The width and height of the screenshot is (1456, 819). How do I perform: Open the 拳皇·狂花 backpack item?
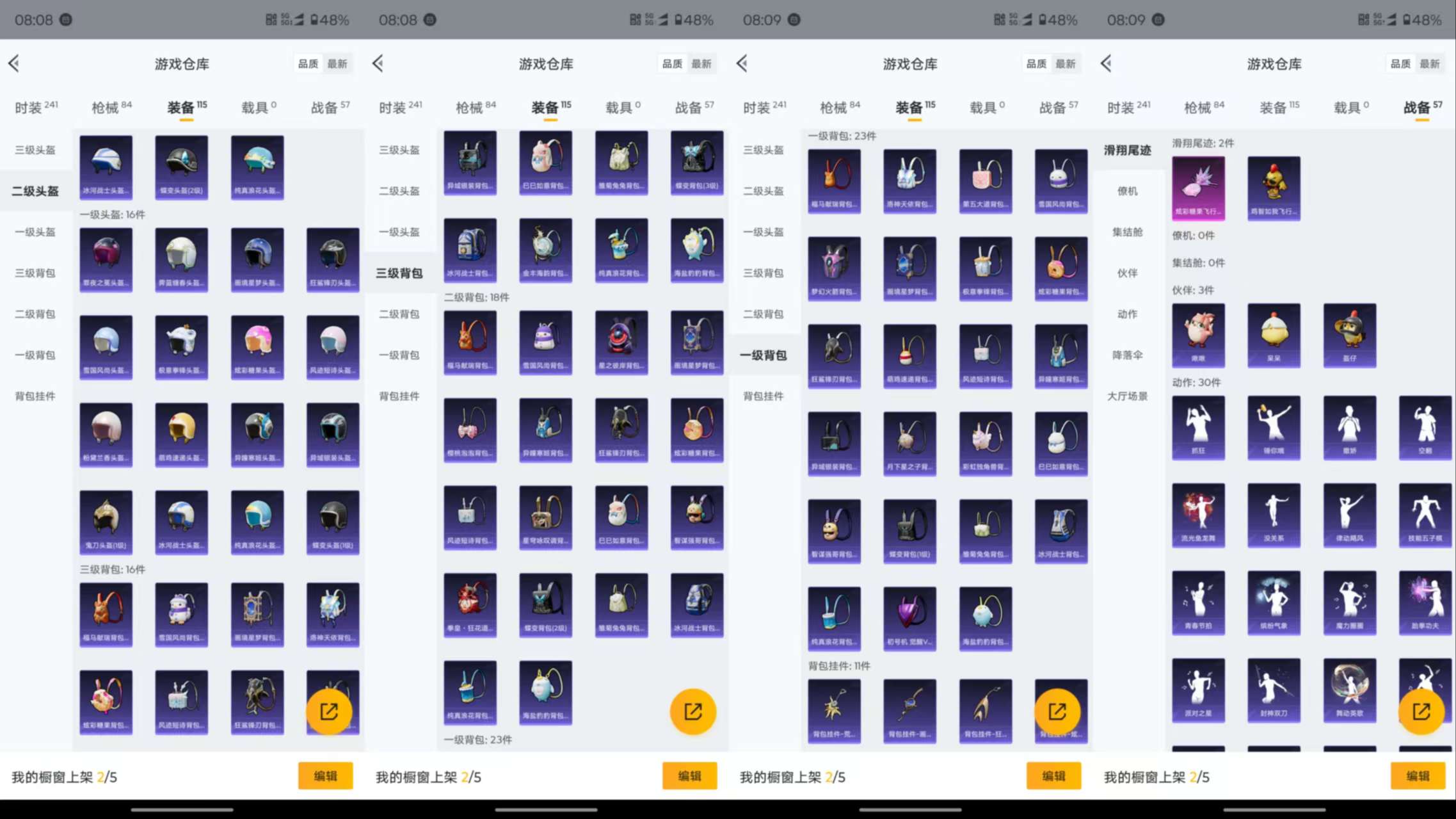[x=470, y=604]
